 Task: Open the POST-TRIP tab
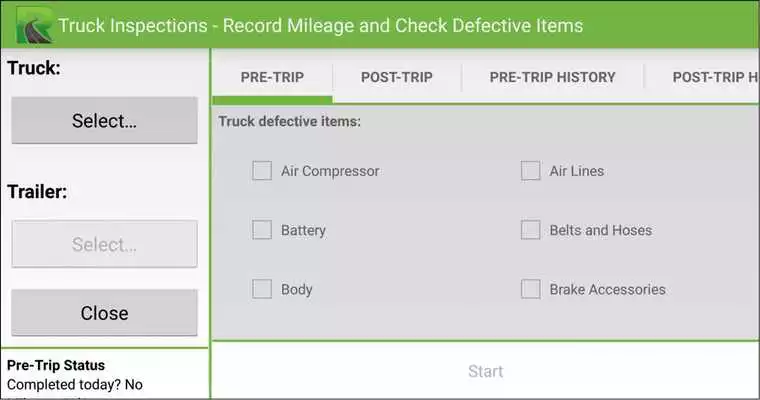pos(397,77)
